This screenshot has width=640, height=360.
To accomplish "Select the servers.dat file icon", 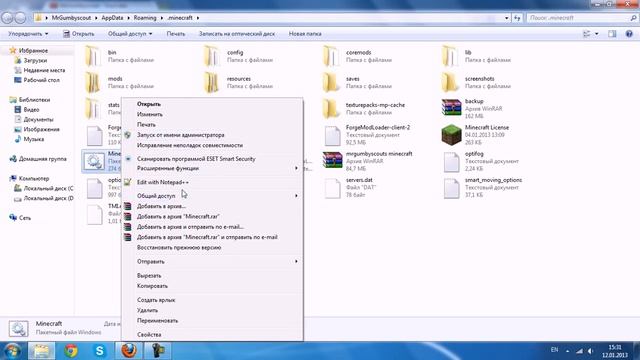I will point(332,188).
